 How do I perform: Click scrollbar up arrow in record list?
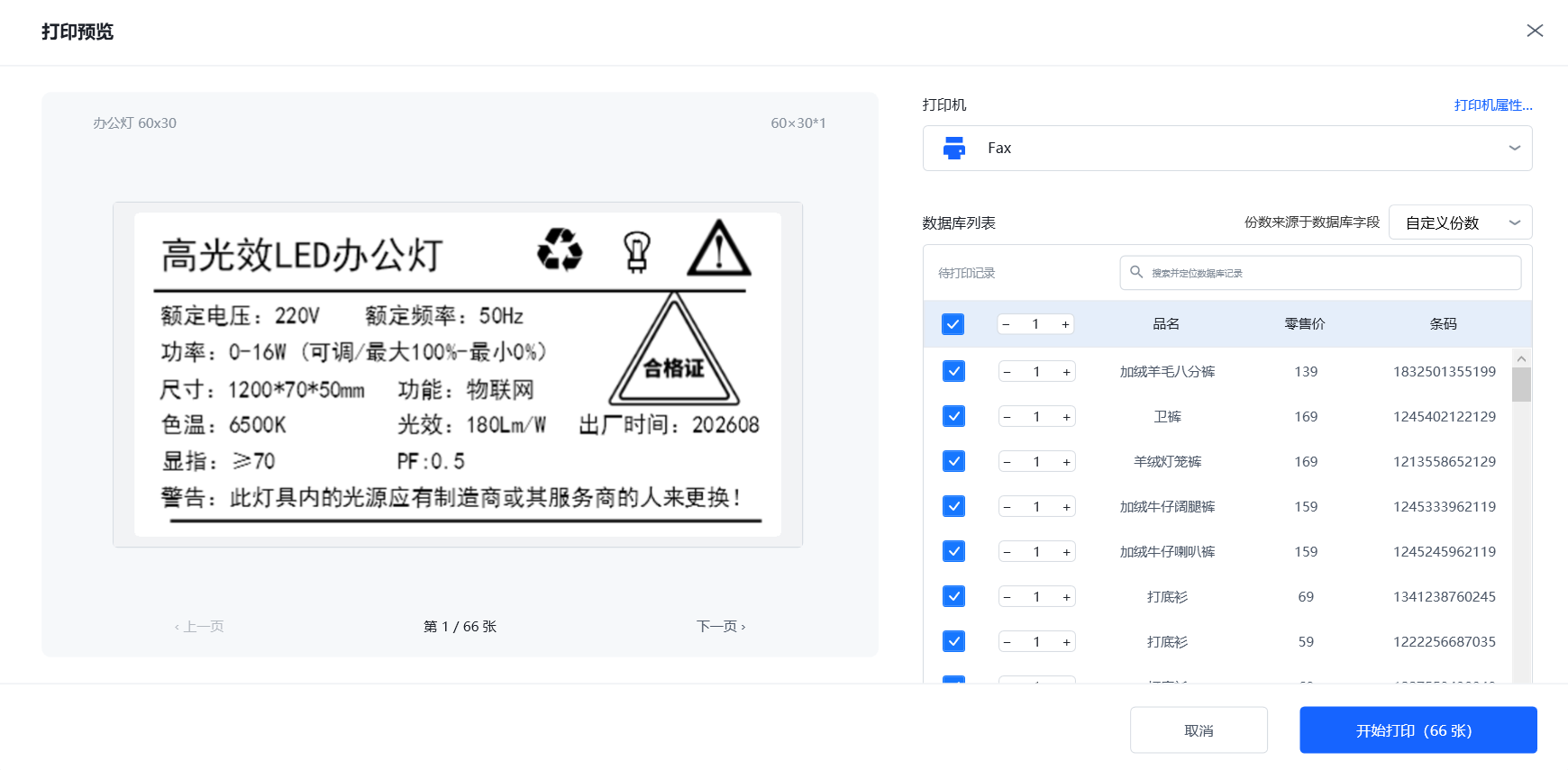(x=1521, y=358)
